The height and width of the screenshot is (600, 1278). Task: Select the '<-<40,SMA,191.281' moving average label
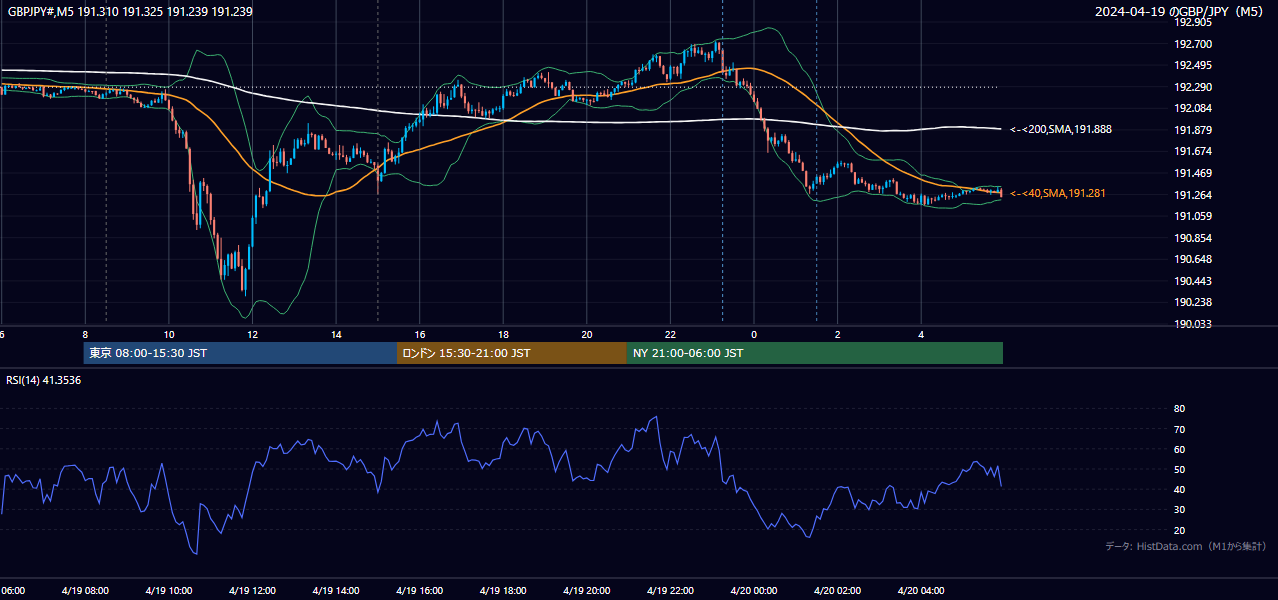[1058, 193]
